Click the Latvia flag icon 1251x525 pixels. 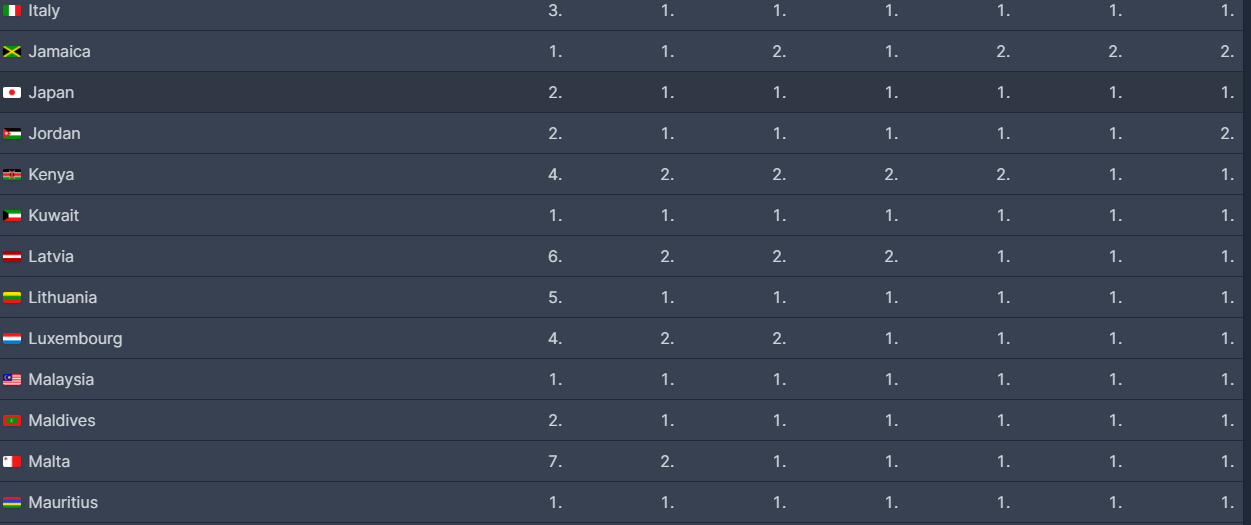tap(12, 257)
